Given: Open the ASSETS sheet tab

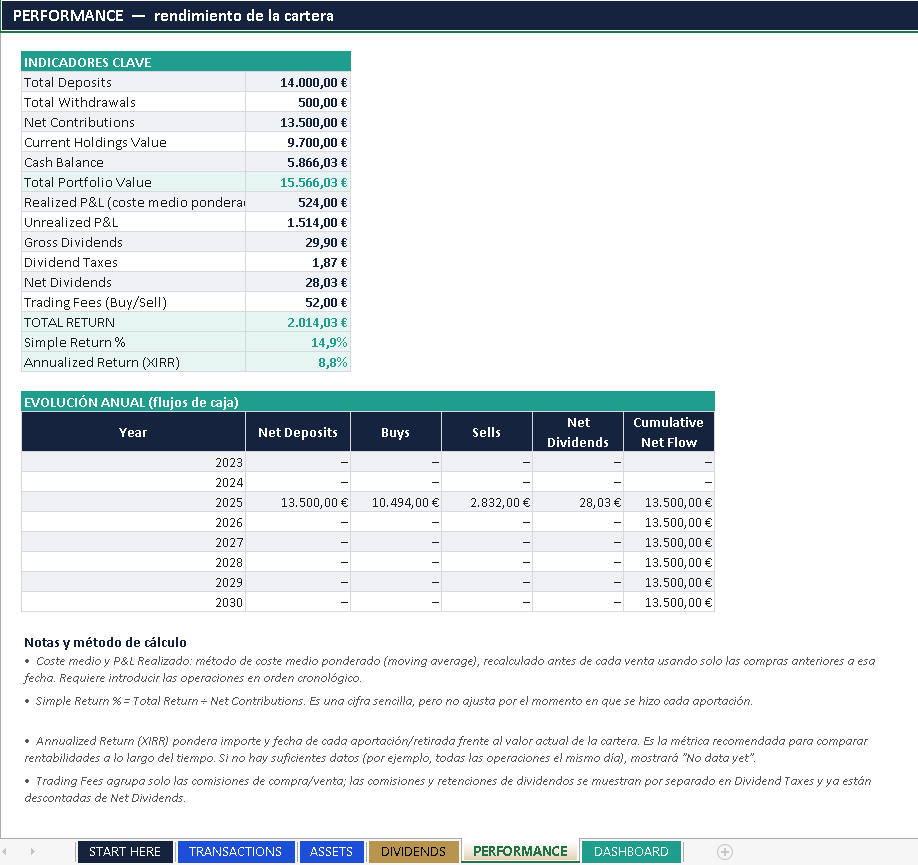Looking at the screenshot, I should pyautogui.click(x=331, y=852).
